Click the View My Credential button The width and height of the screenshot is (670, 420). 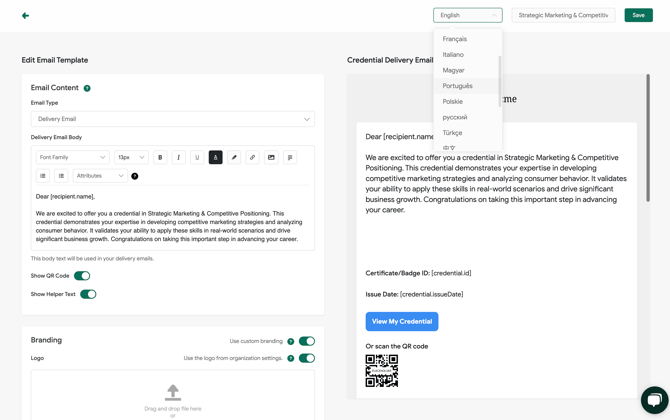[401, 322]
